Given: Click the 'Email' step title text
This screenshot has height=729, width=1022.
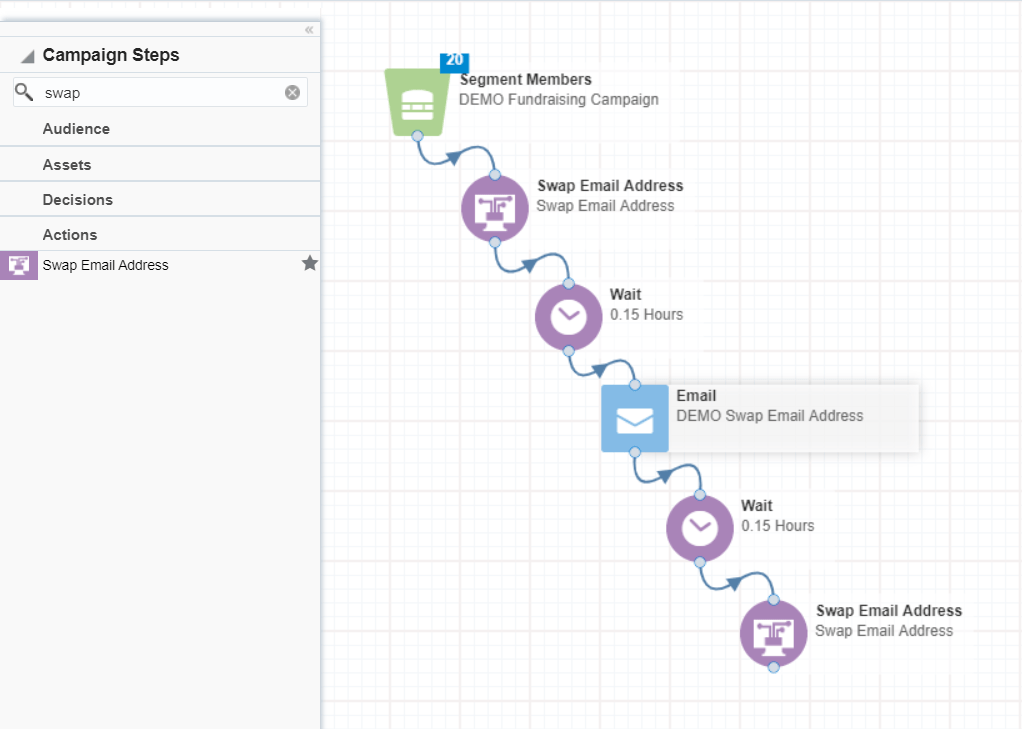Looking at the screenshot, I should [x=696, y=396].
